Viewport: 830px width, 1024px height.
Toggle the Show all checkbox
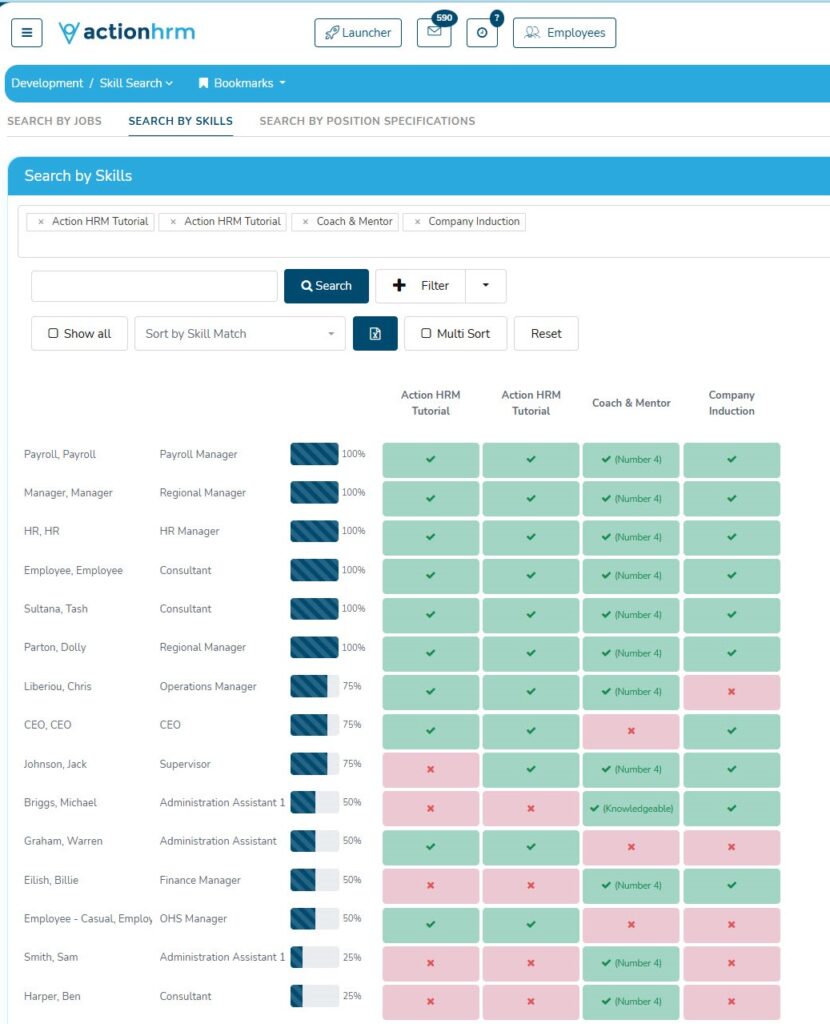tap(54, 334)
